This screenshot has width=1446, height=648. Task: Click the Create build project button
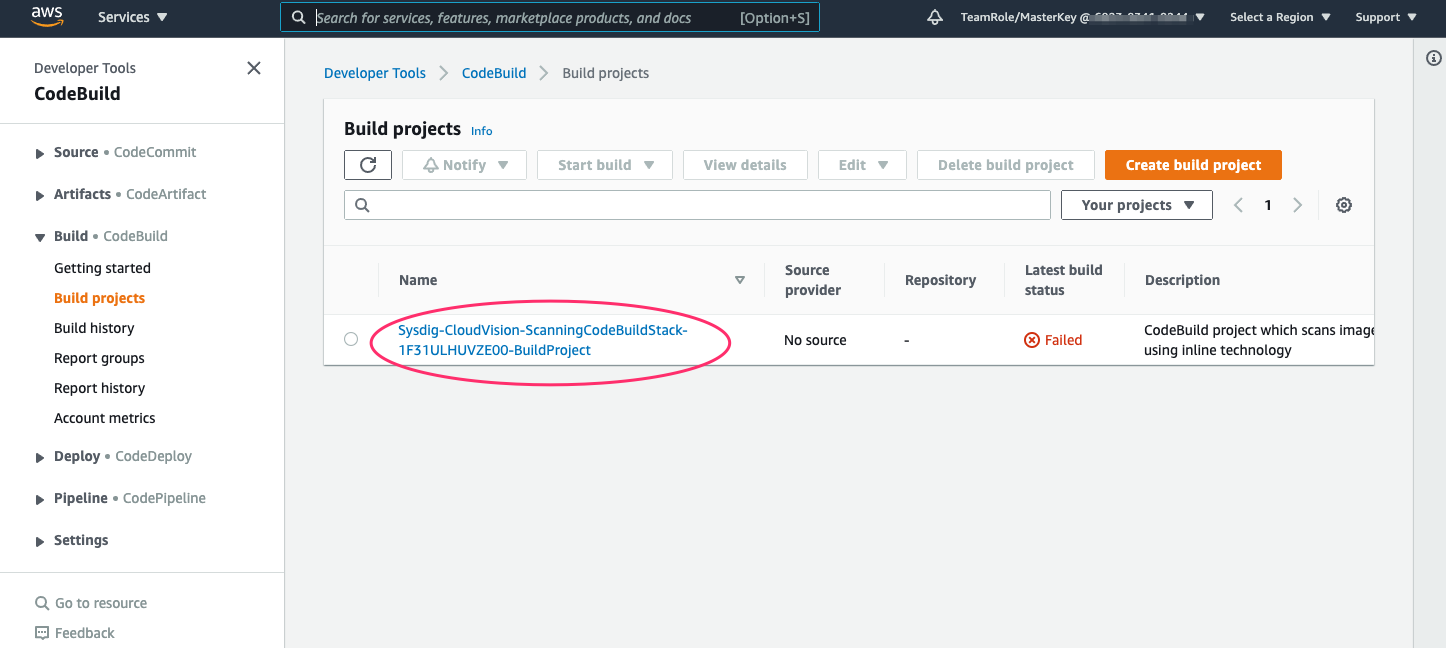[x=1193, y=165]
